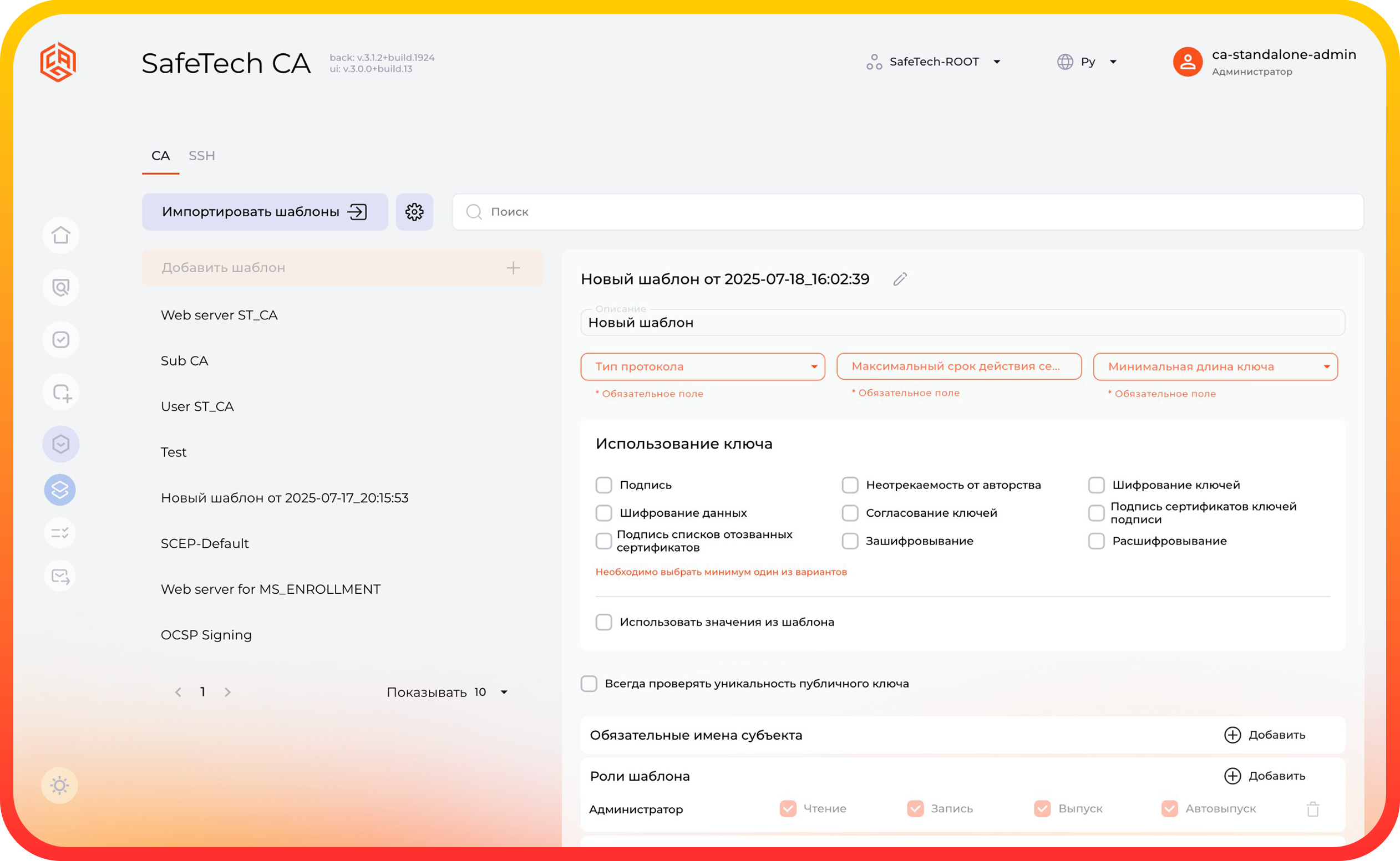The width and height of the screenshot is (1400, 861).
Task: Enable Расшифровывание checkbox
Action: point(1097,541)
